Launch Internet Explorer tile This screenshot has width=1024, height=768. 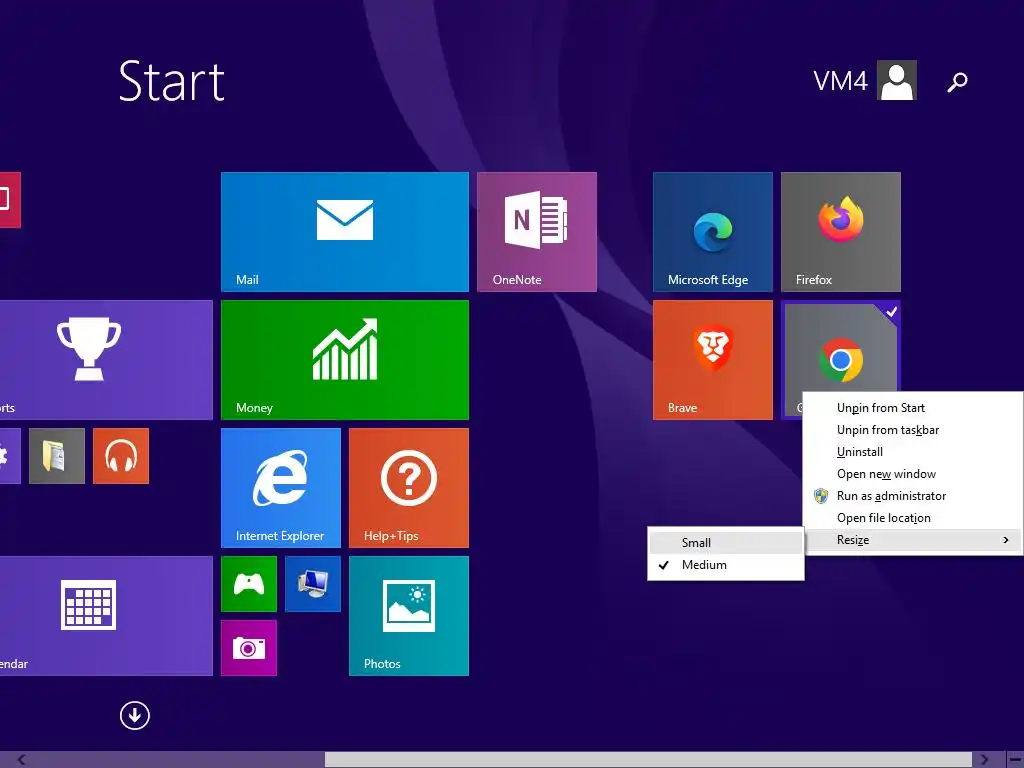(281, 488)
